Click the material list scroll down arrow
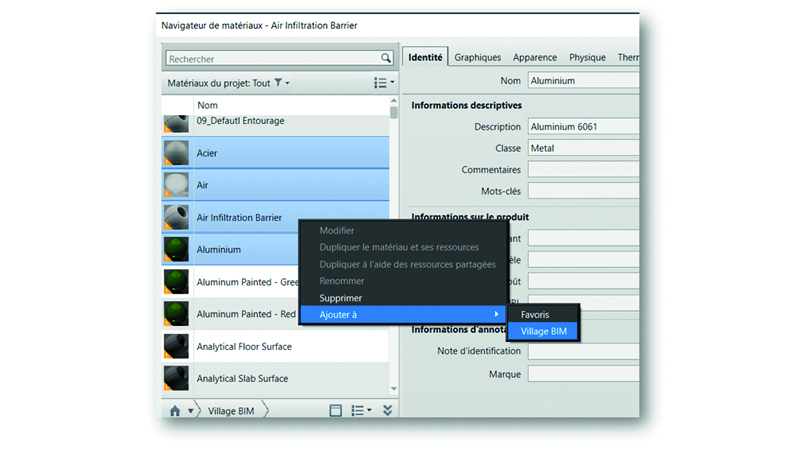 tap(394, 389)
